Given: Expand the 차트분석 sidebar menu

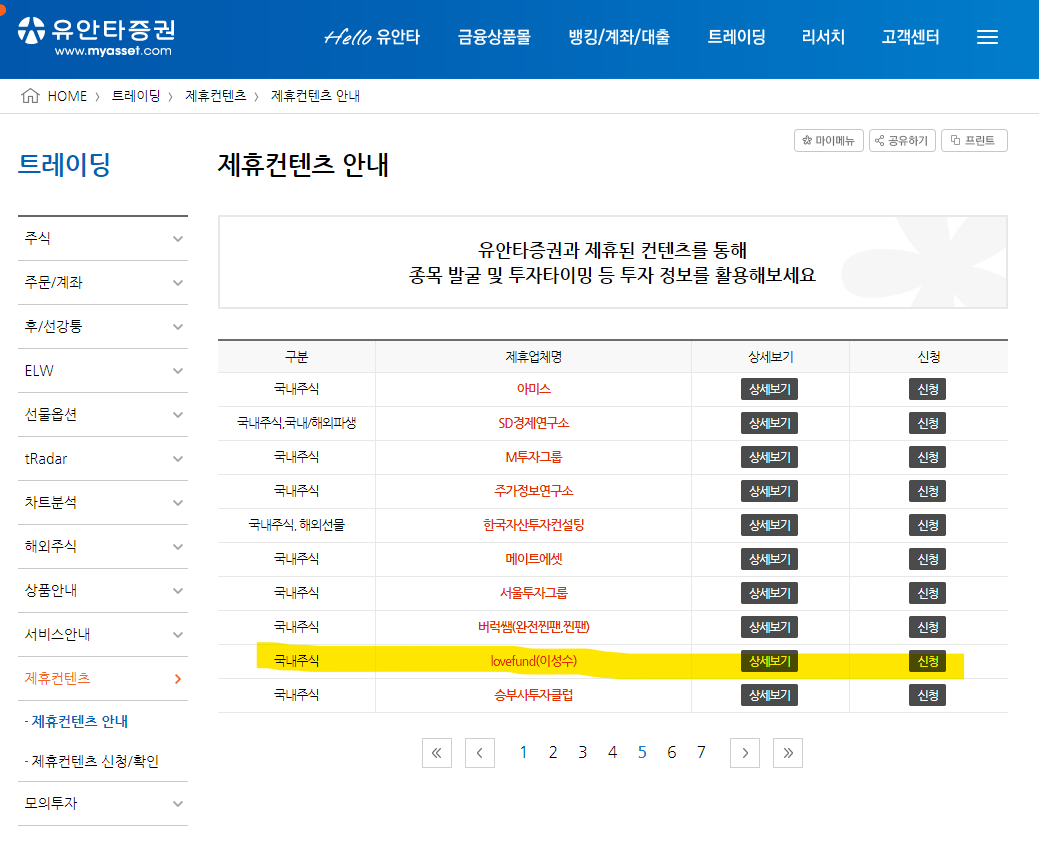Looking at the screenshot, I should (103, 503).
